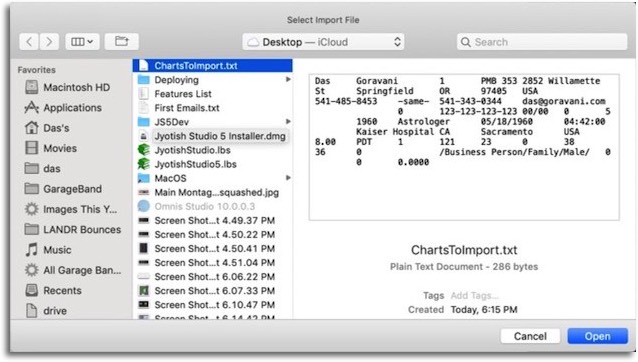Click into the Search field

[x=542, y=42]
